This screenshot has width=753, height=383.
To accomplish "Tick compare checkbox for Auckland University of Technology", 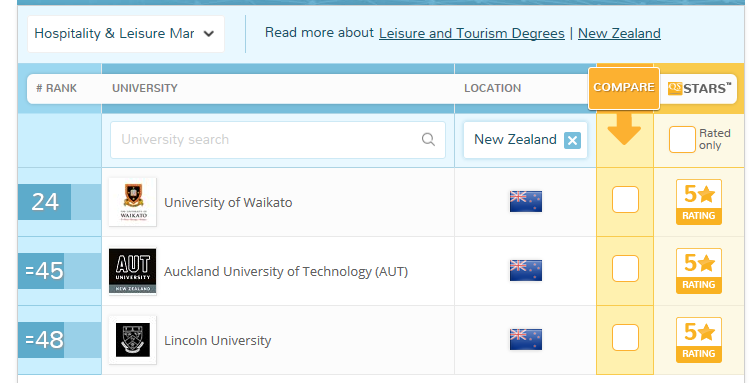I will pyautogui.click(x=625, y=268).
